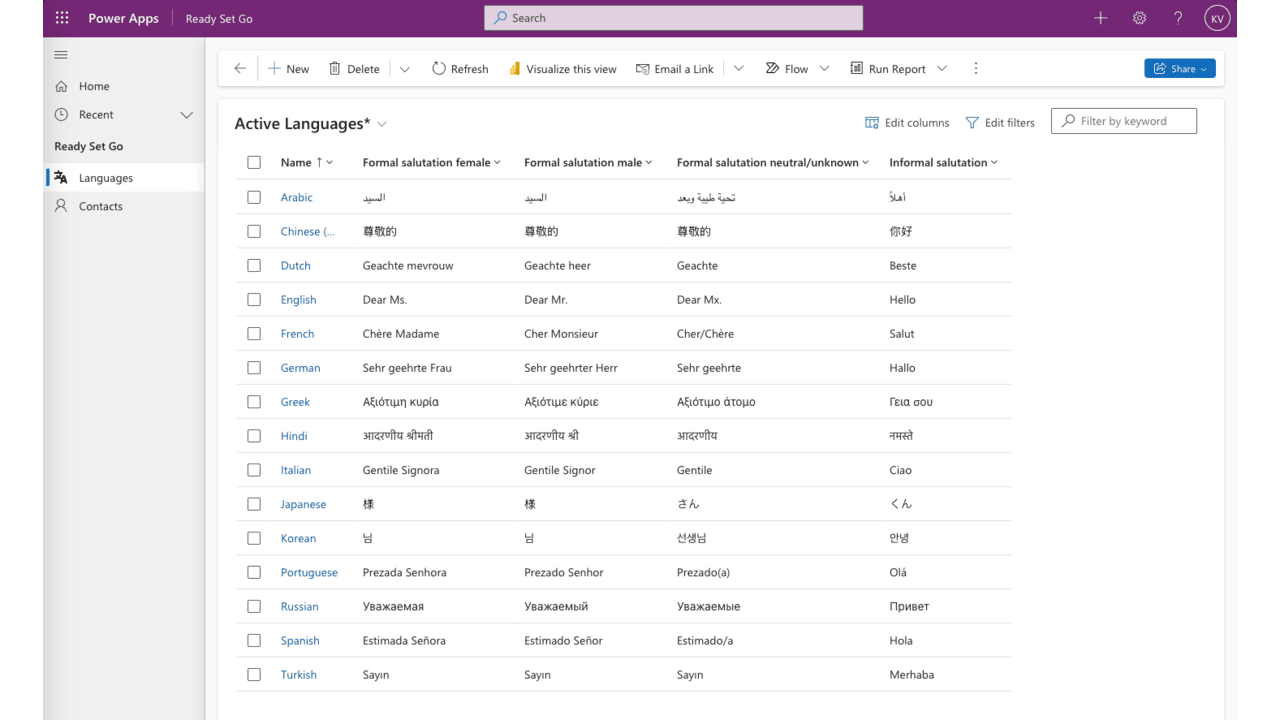Collapse the Recent section in the sidebar
The width and height of the screenshot is (1280, 720).
point(186,114)
